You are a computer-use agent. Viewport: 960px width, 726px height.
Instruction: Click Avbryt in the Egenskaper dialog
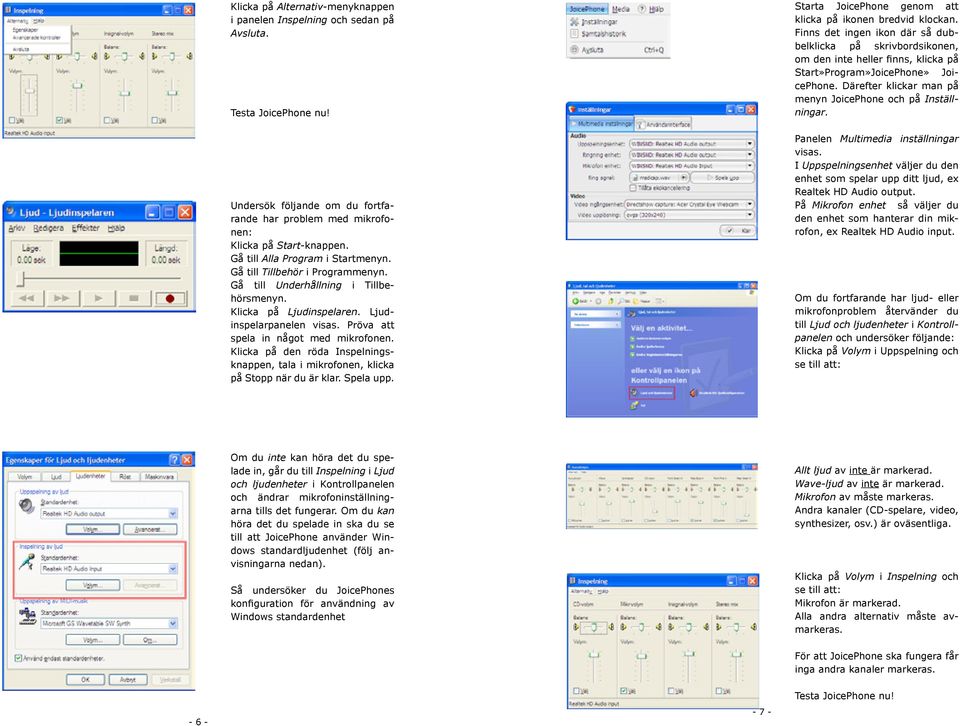[127, 679]
